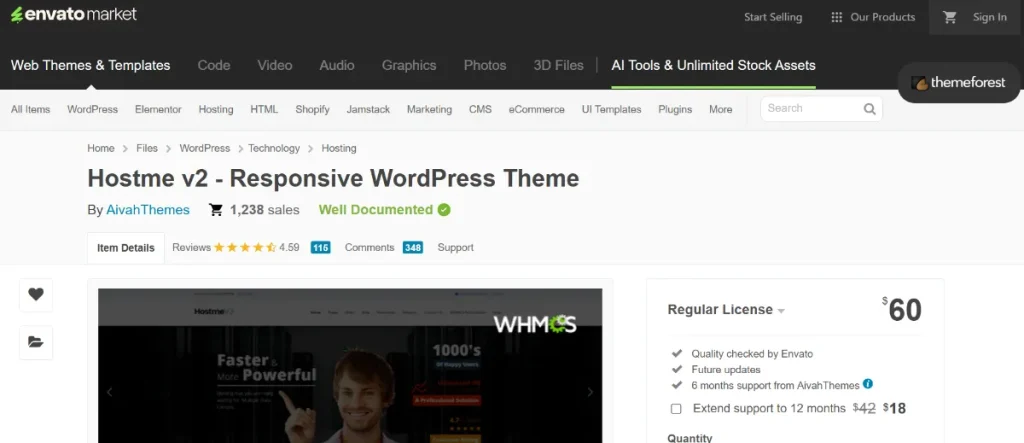Enable Extend support to 12 months
The width and height of the screenshot is (1024, 443).
click(x=676, y=409)
